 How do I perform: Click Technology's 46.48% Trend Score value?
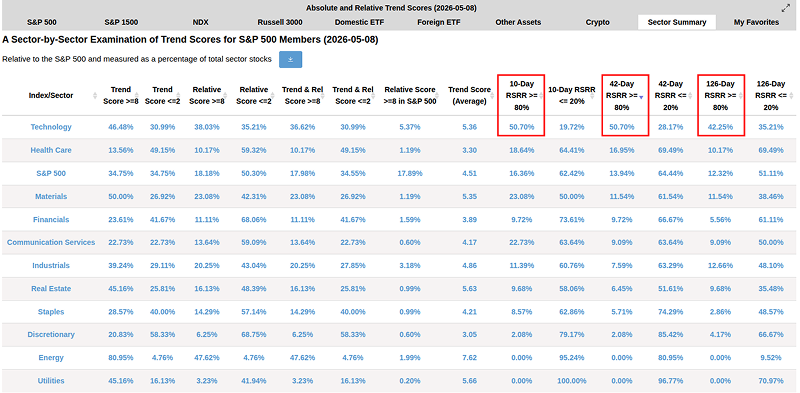tap(120, 127)
